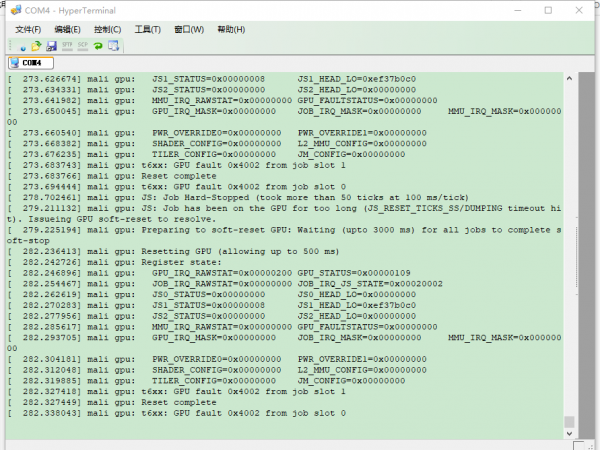Maximize the HyperTerminal window
600x450 pixels.
[548, 10]
